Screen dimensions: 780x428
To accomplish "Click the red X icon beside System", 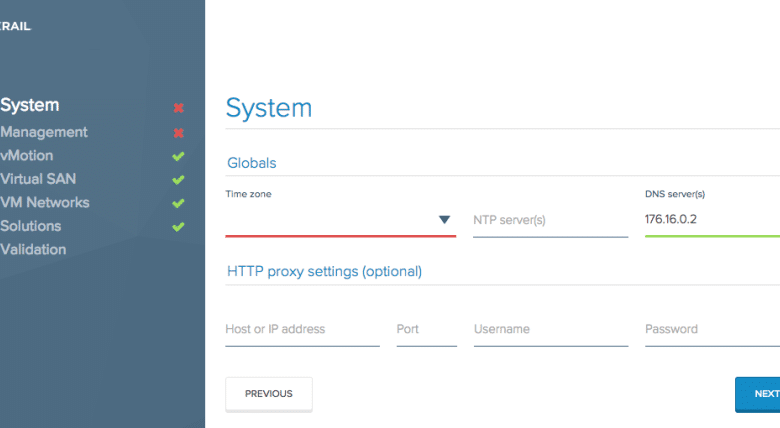I will (x=179, y=107).
